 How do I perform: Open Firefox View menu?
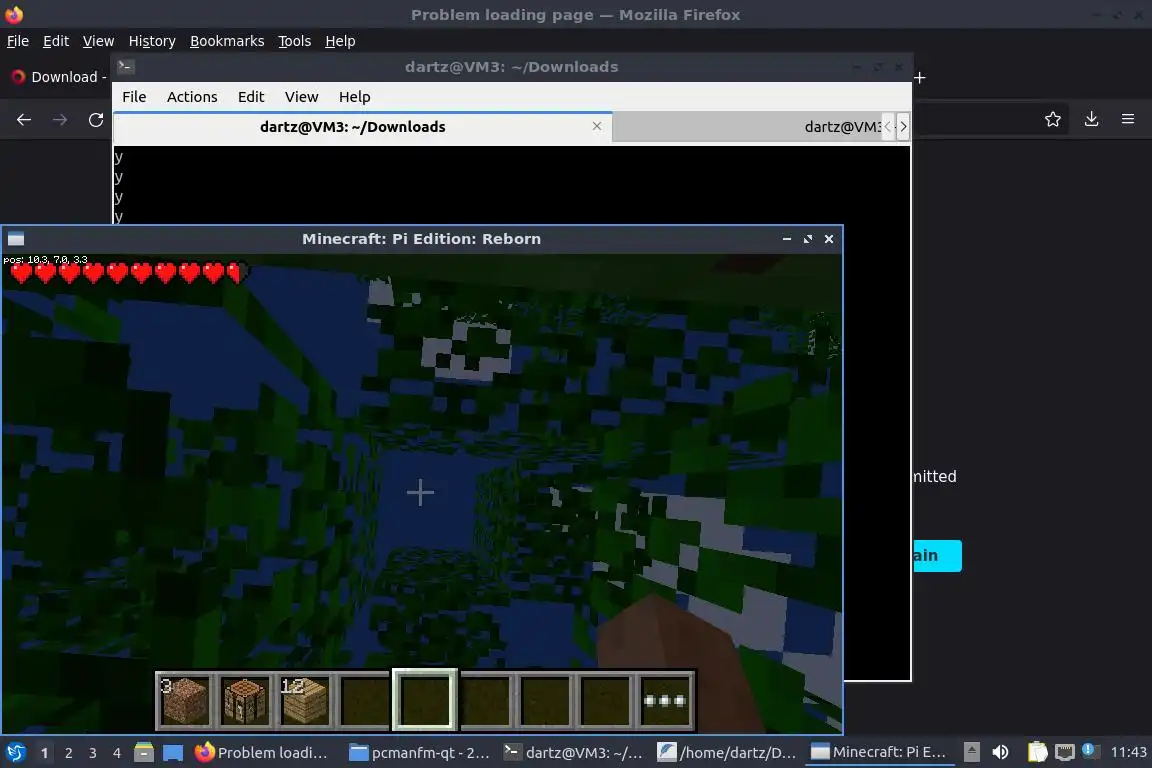click(x=98, y=41)
